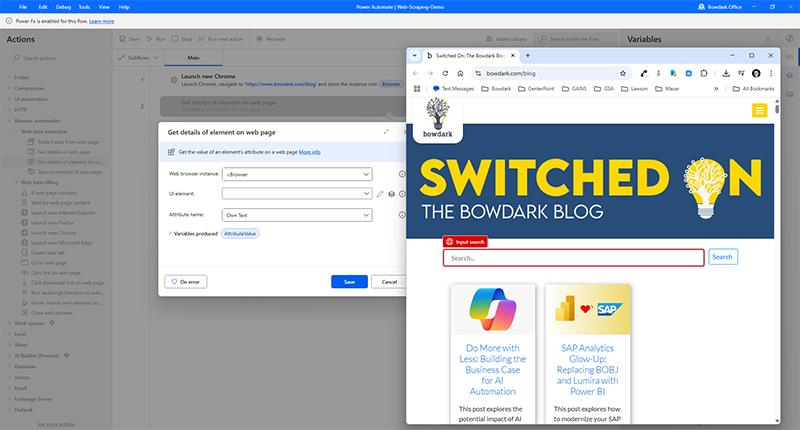Screen dimensions: 800x430
Task: Click Cancel in the dialog
Action: (389, 282)
